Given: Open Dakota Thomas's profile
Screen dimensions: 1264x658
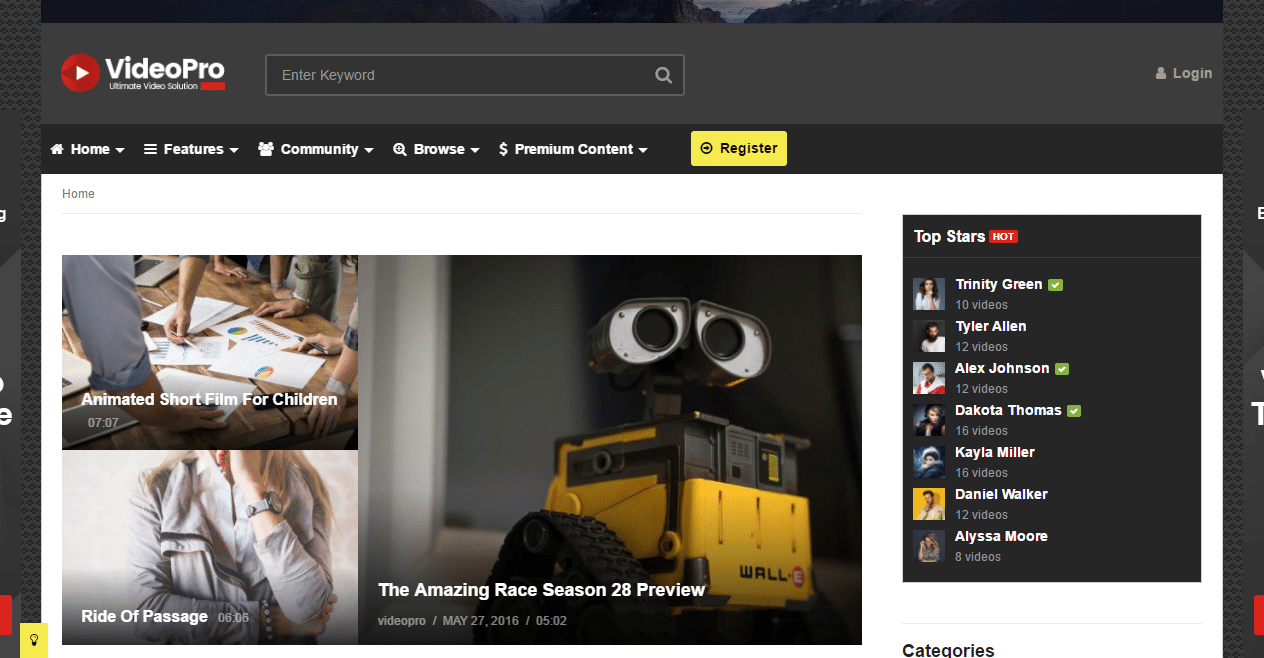Looking at the screenshot, I should 1008,410.
